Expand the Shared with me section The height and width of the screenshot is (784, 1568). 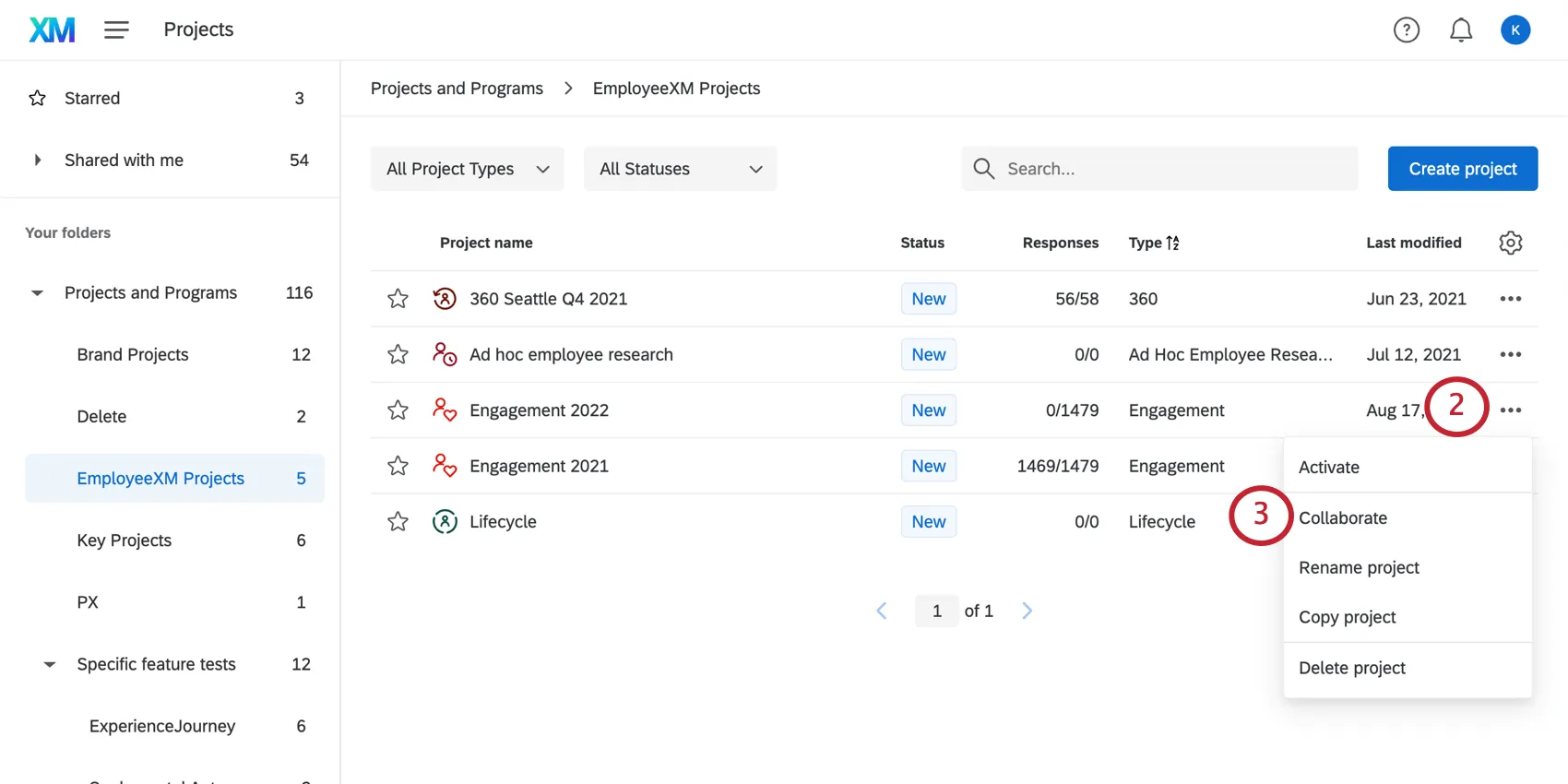tap(38, 160)
